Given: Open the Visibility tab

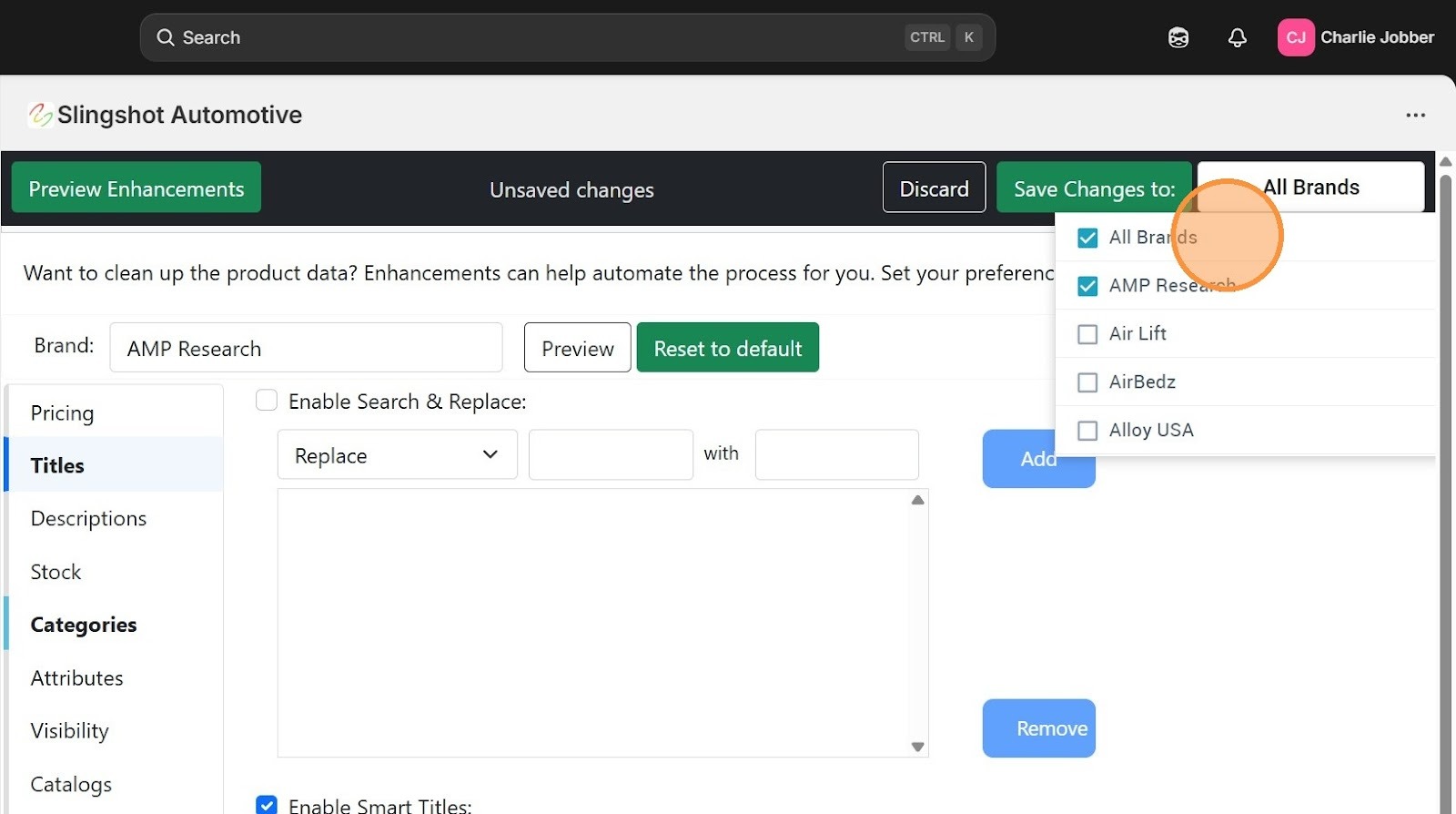Looking at the screenshot, I should (x=114, y=730).
